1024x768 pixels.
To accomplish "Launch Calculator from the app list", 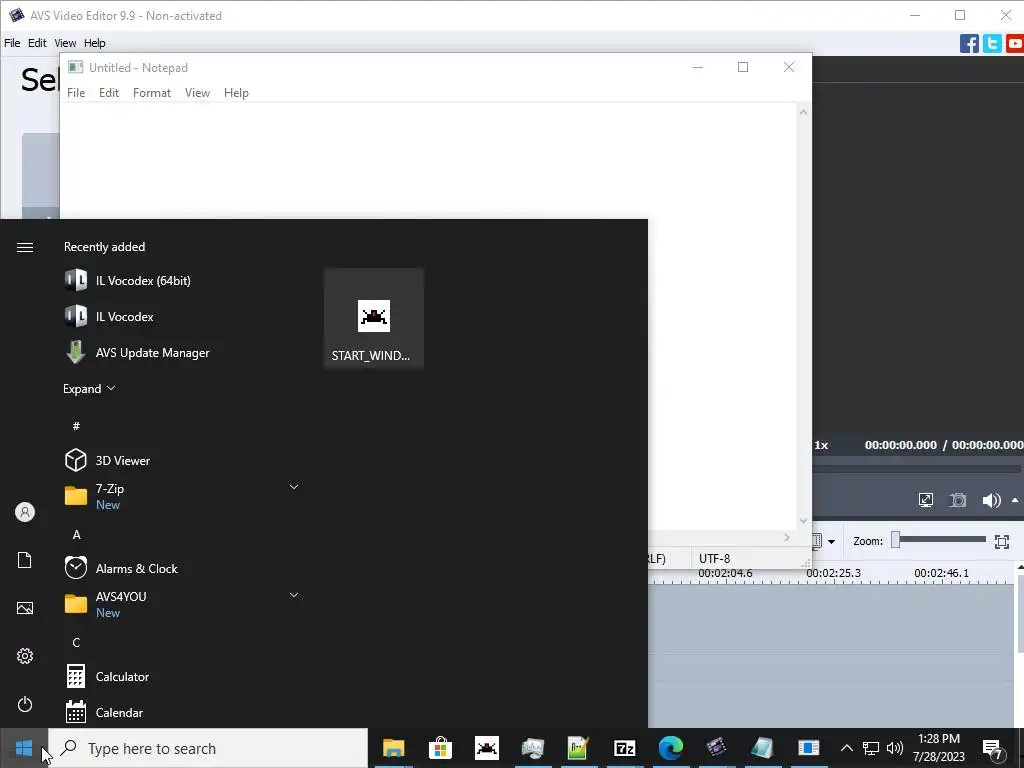I will tap(107, 677).
